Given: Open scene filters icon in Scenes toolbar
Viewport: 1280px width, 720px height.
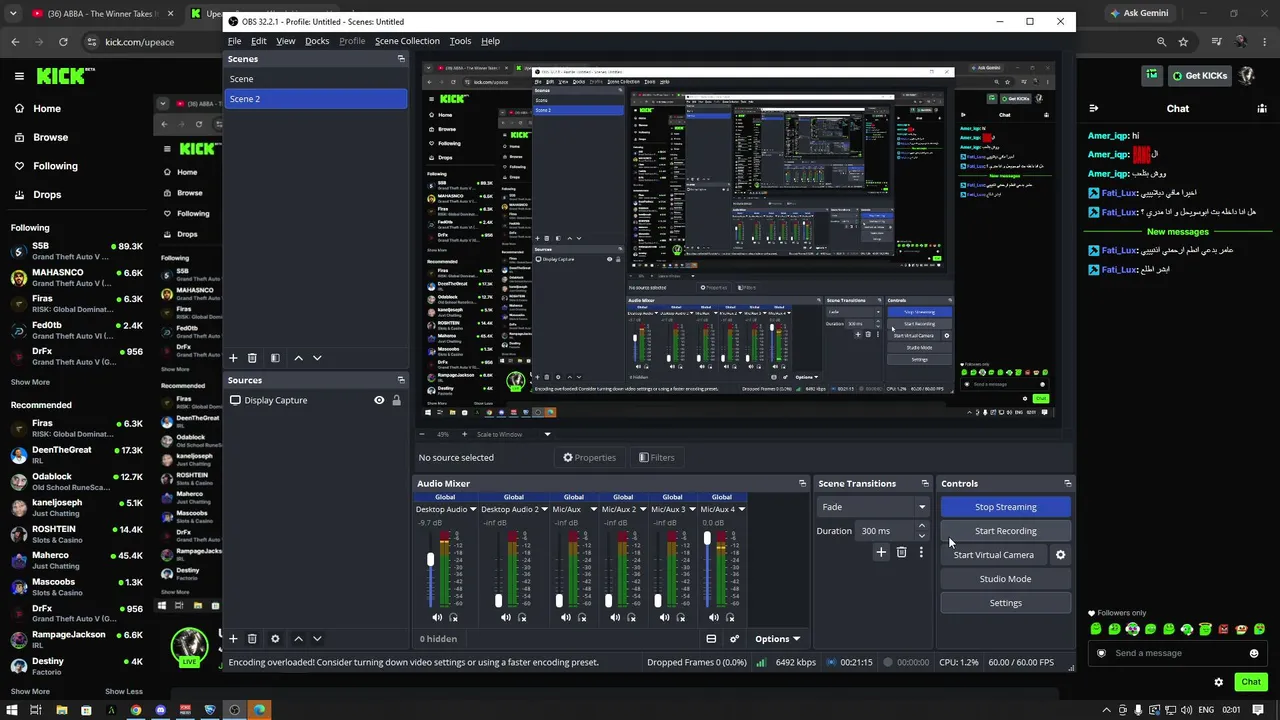Looking at the screenshot, I should tap(275, 358).
